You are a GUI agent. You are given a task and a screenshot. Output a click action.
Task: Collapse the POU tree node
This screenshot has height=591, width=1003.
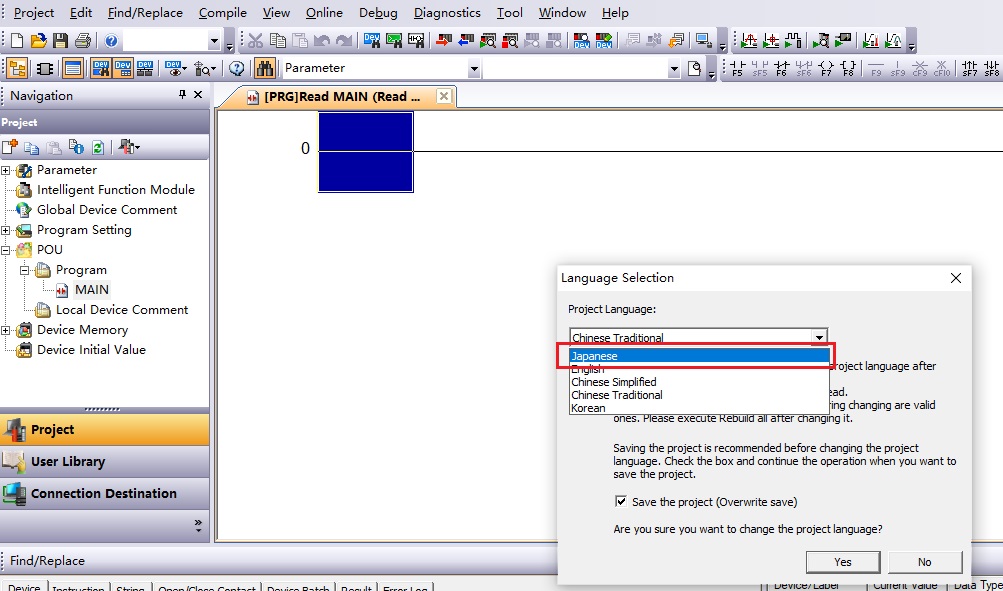point(6,250)
